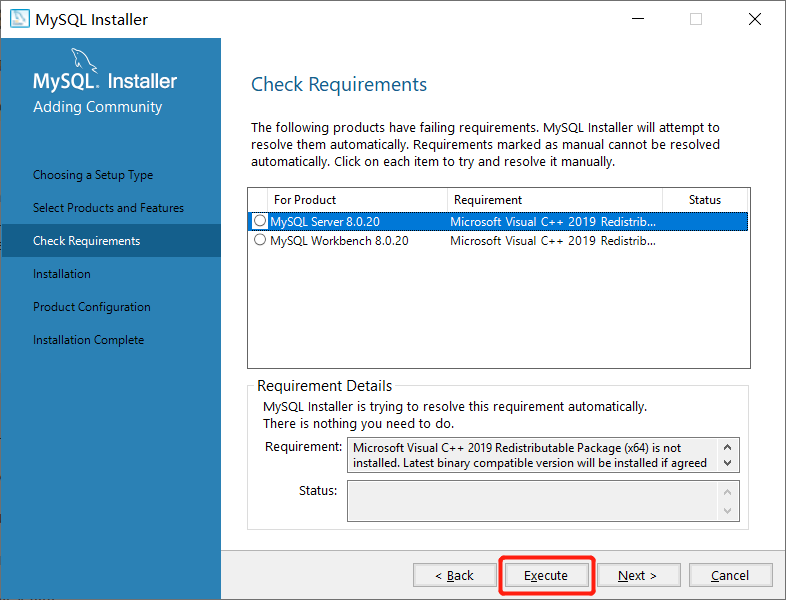Click the 'Adding Community' subtitle text

point(98,107)
